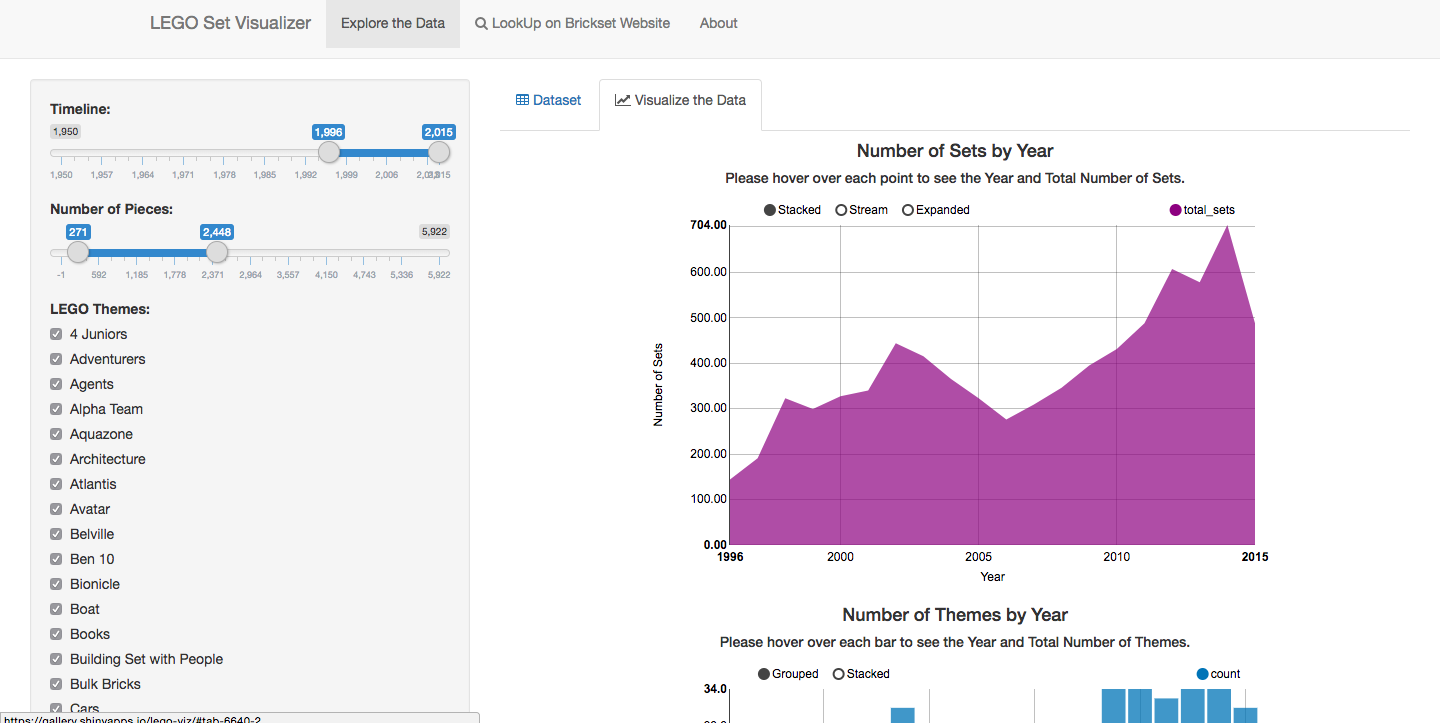Open LookUp on Brickset Website page
The image size is (1440, 723).
(572, 23)
